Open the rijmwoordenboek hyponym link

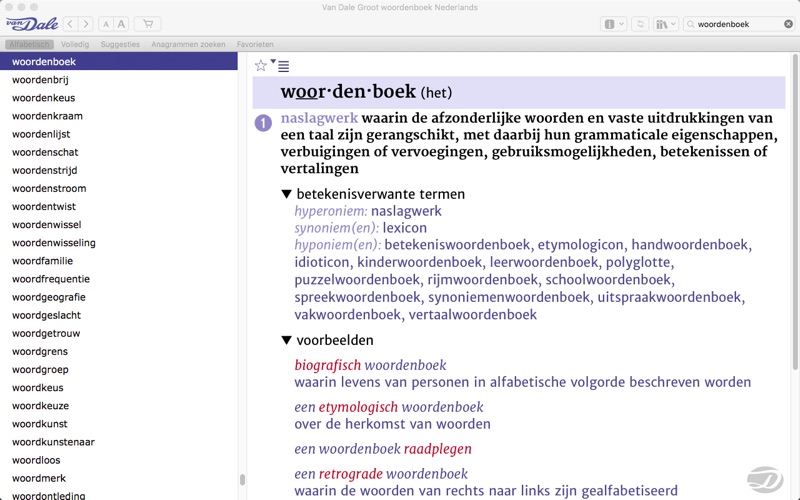pyautogui.click(x=483, y=280)
